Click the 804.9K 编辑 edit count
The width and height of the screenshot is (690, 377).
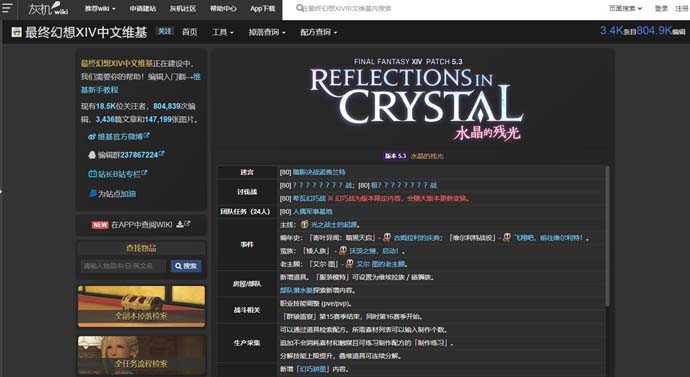point(661,31)
